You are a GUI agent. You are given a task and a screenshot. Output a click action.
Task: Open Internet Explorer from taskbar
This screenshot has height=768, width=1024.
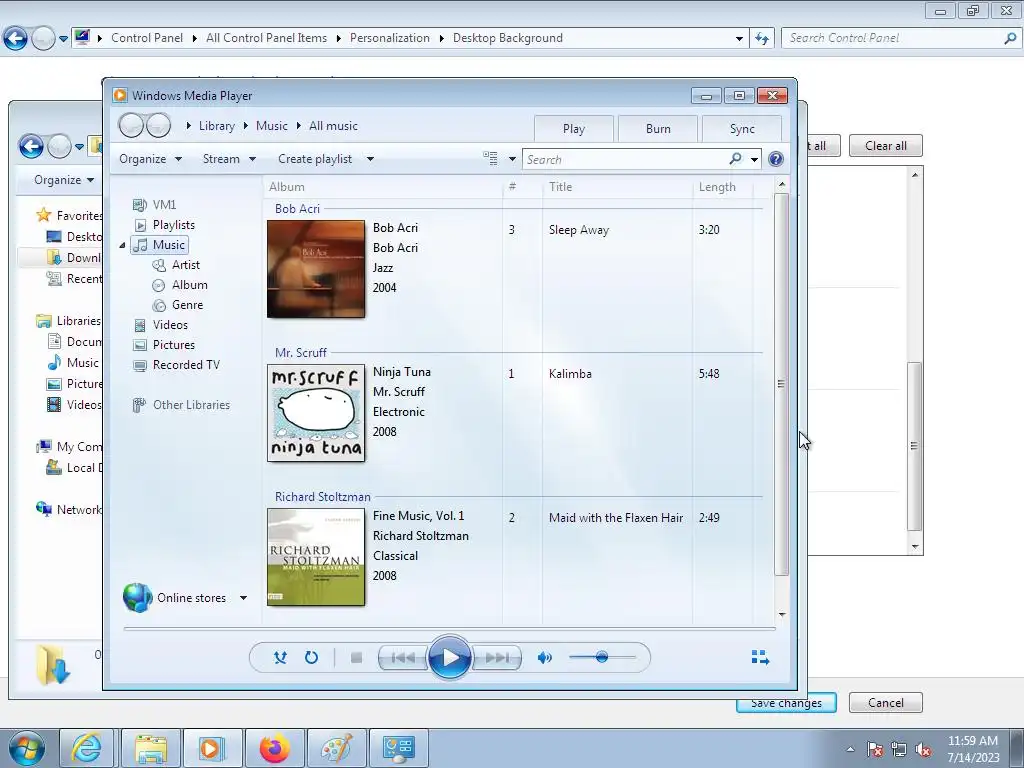(86, 748)
